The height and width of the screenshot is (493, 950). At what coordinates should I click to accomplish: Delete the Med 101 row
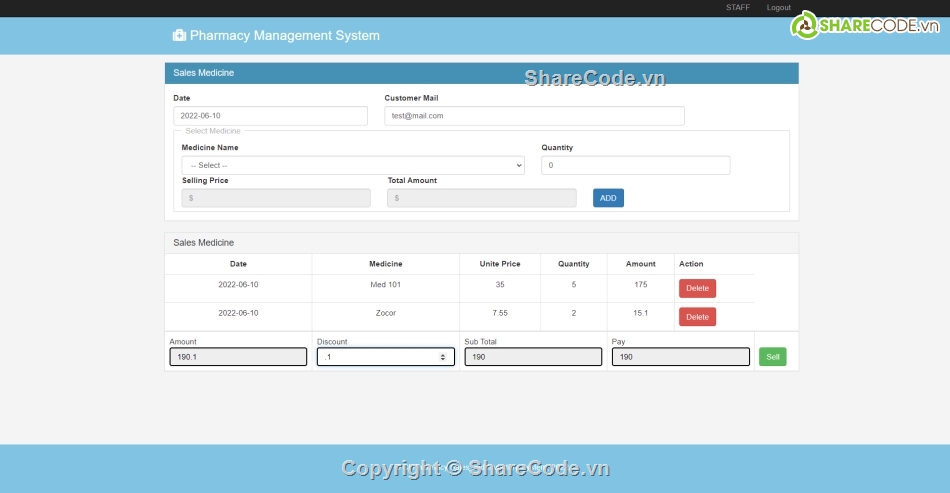[697, 288]
